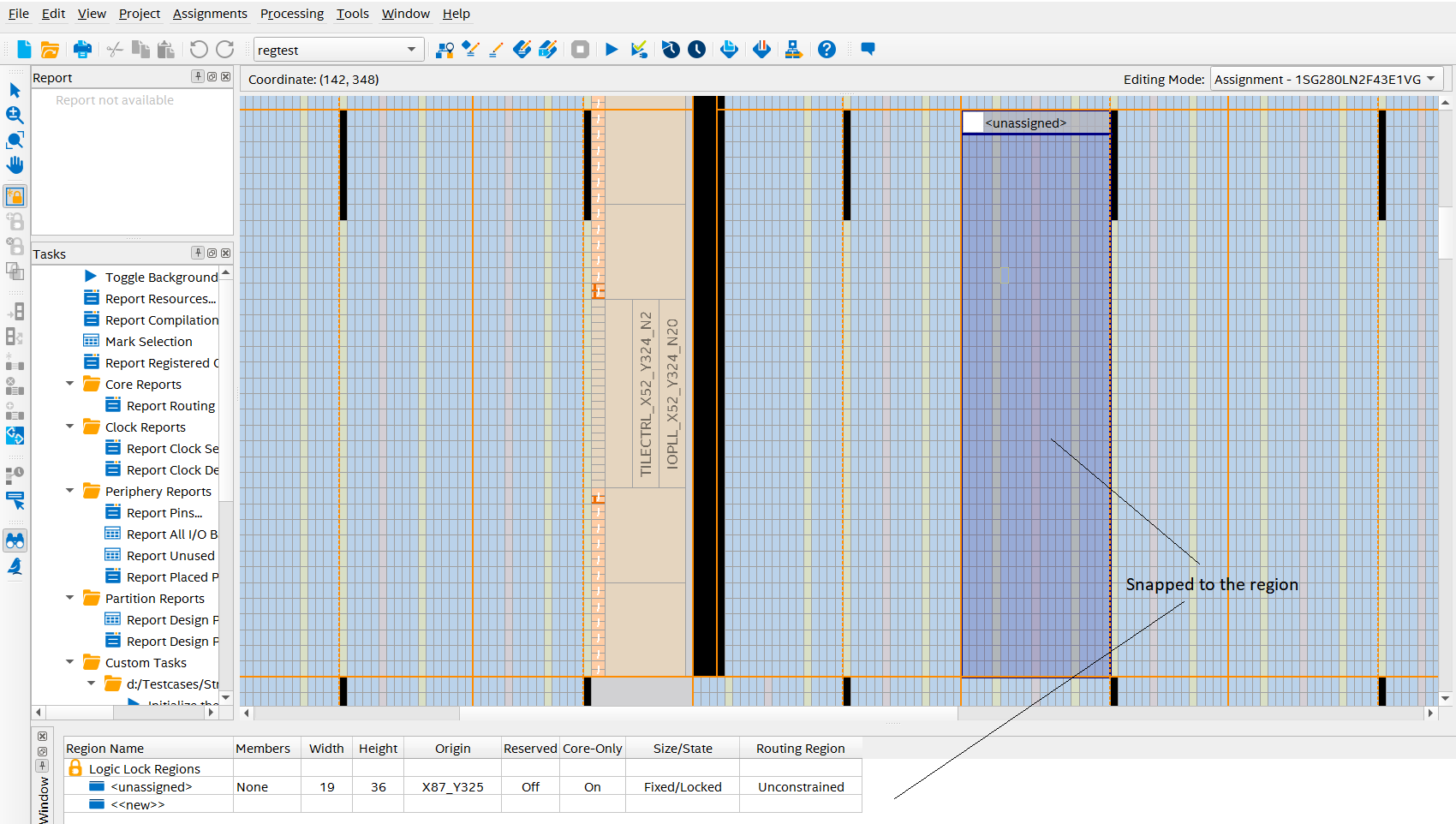1456x824 pixels.
Task: Click the open folder toolbar icon
Action: (x=51, y=50)
